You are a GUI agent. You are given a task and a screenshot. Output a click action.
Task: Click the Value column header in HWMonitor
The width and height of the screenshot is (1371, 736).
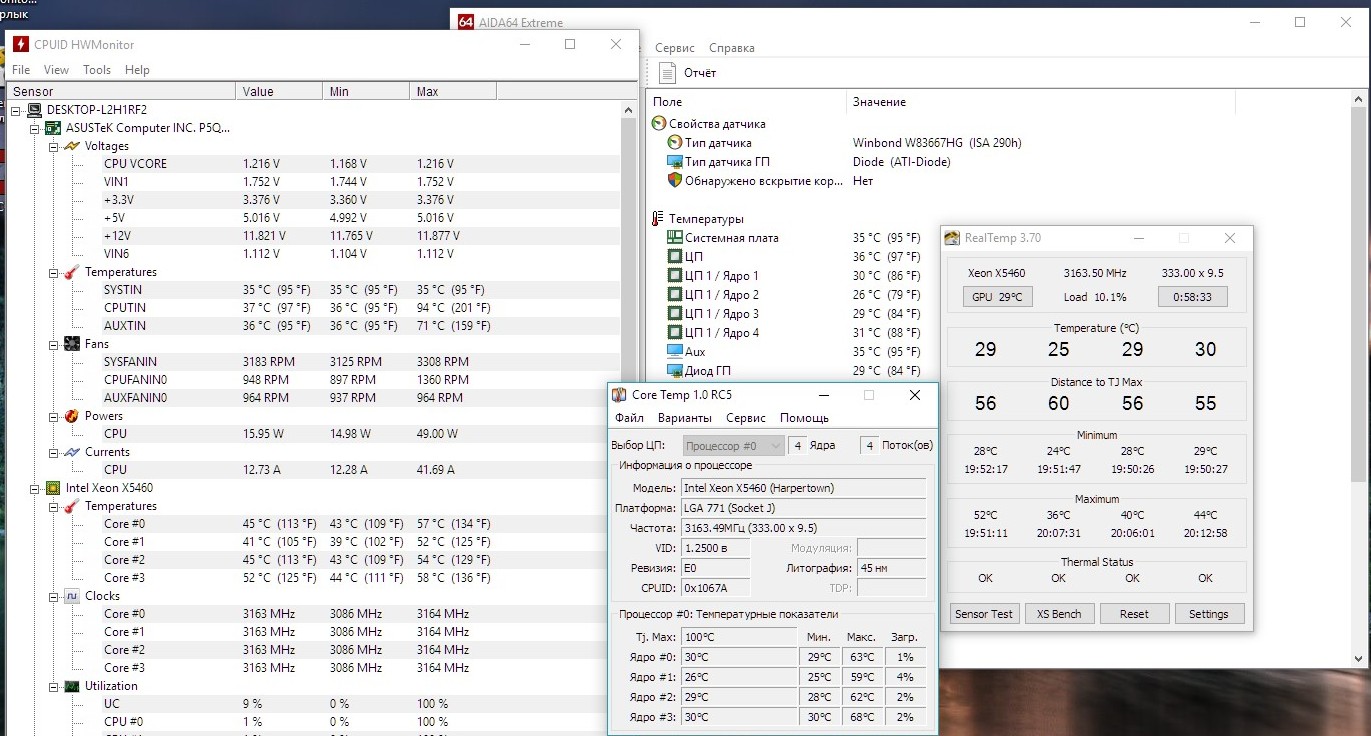pyautogui.click(x=280, y=92)
